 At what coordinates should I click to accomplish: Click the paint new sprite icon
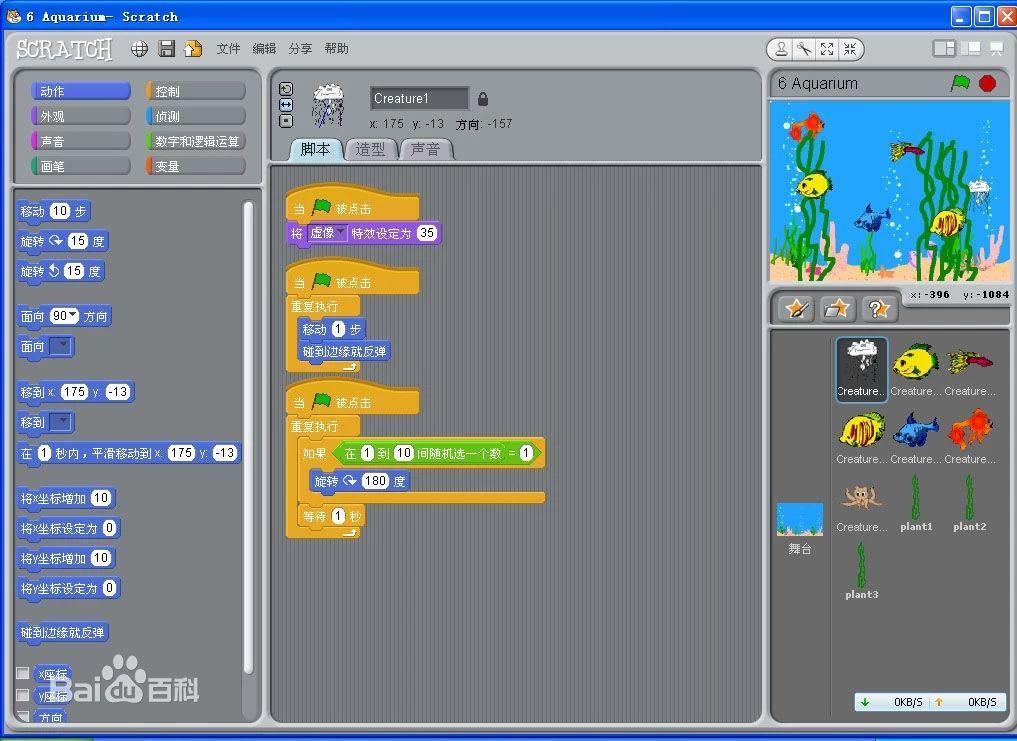click(796, 309)
